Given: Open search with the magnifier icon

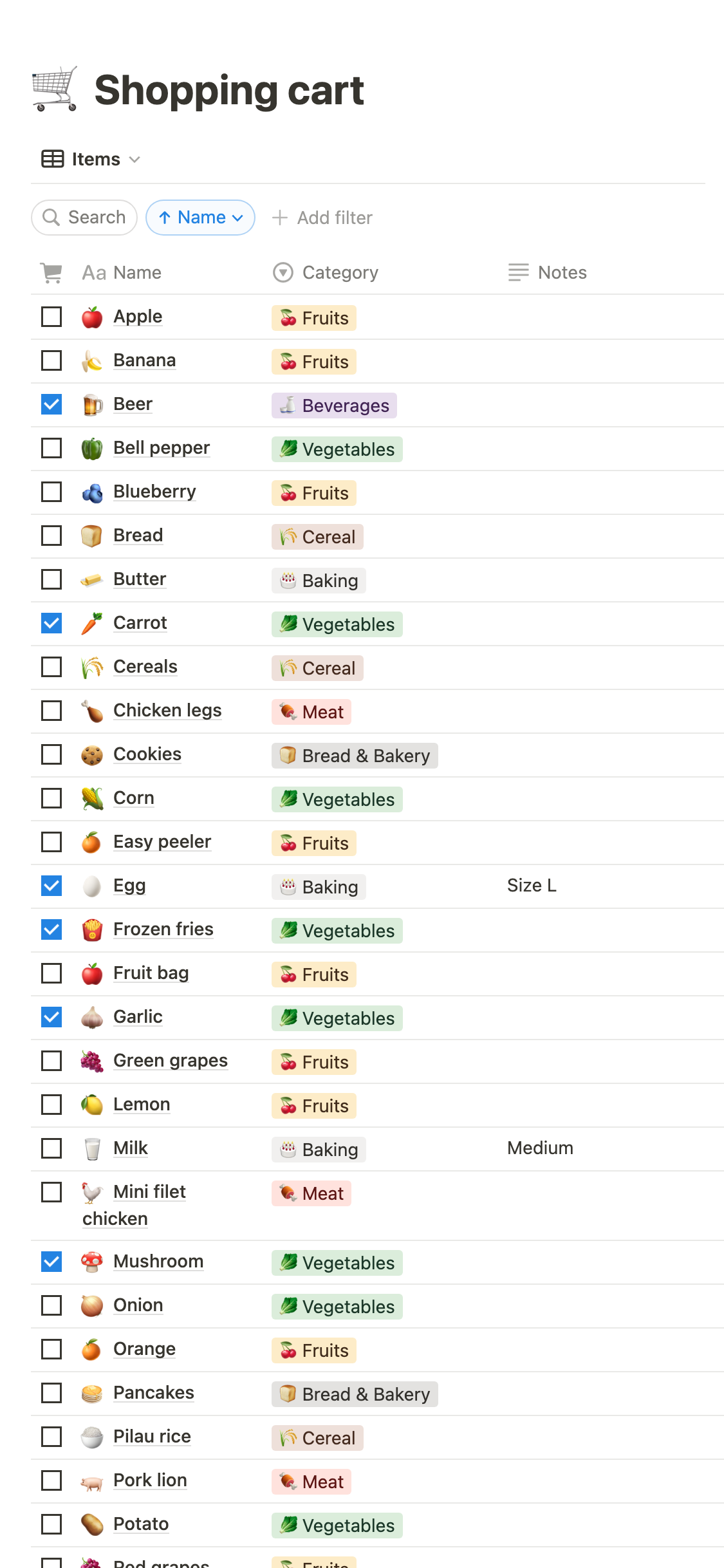Looking at the screenshot, I should [53, 218].
